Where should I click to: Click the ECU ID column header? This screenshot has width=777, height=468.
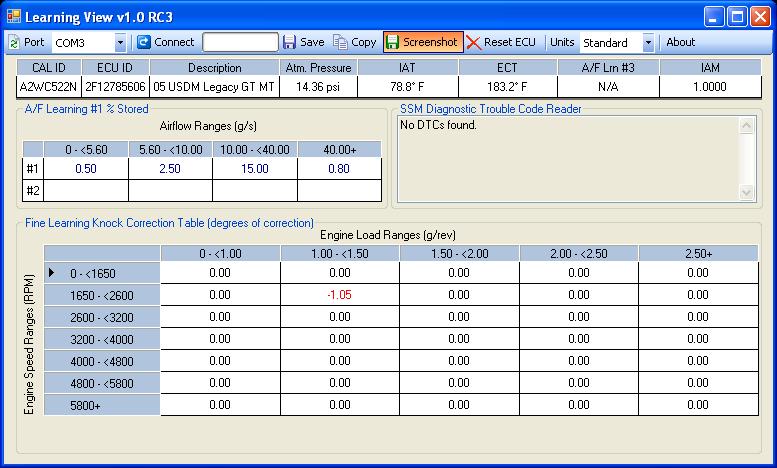click(x=115, y=67)
